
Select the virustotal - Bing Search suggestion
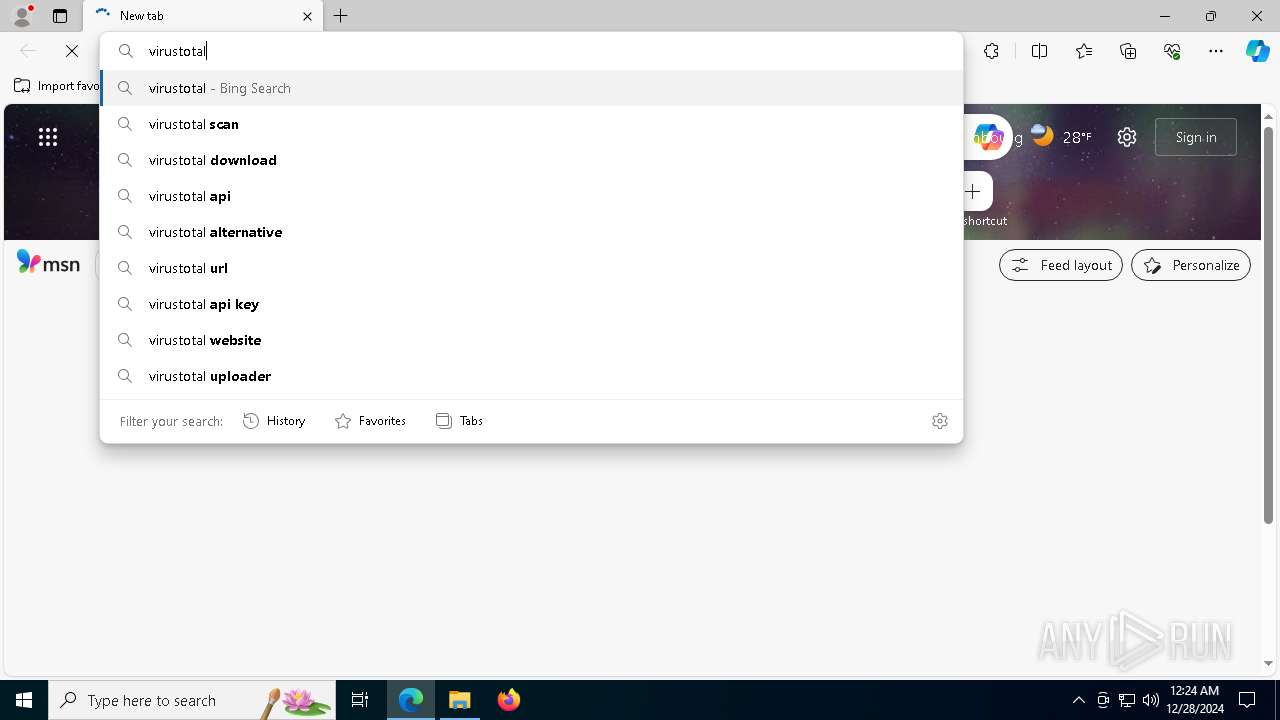[x=531, y=88]
